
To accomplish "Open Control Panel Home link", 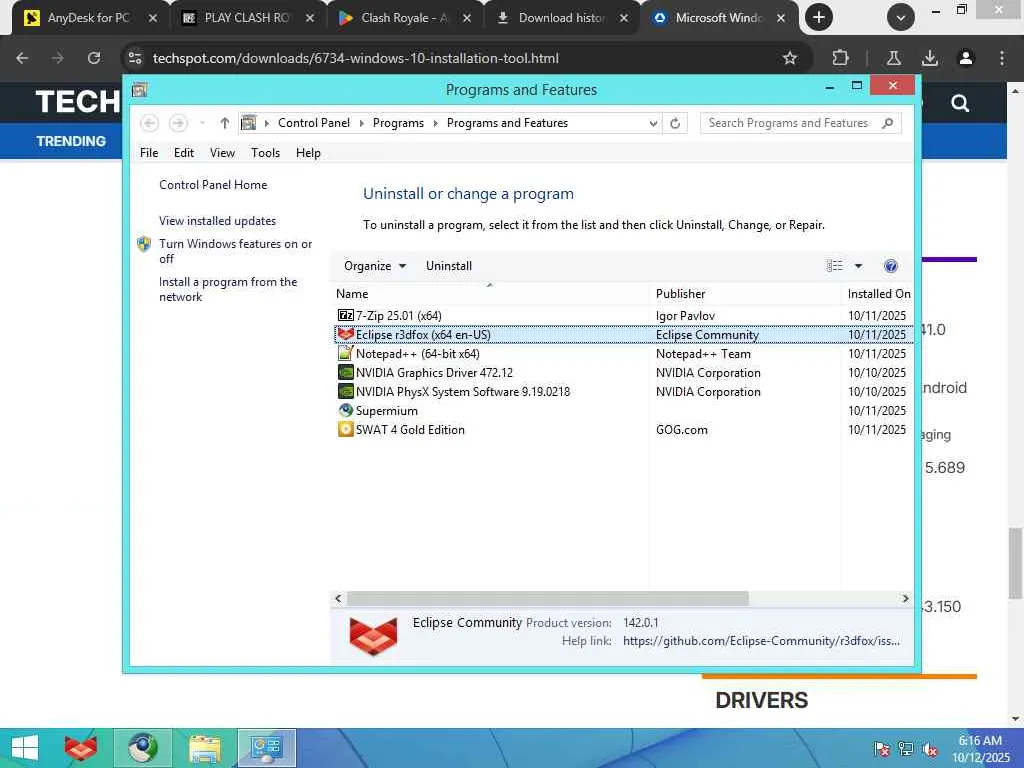I will pos(213,185).
